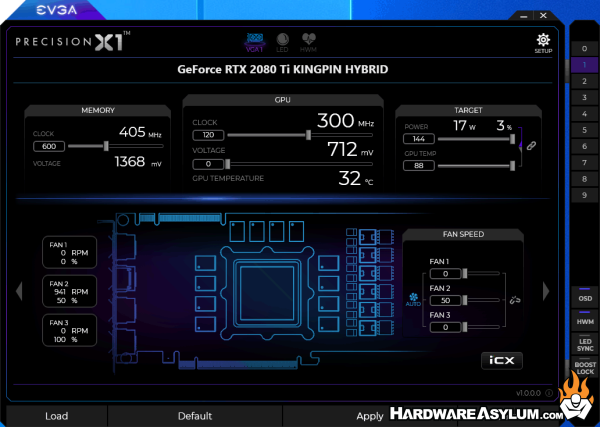Screen dimensions: 600x427
Task: Click the left arrow to previous page
Action: click(19, 291)
